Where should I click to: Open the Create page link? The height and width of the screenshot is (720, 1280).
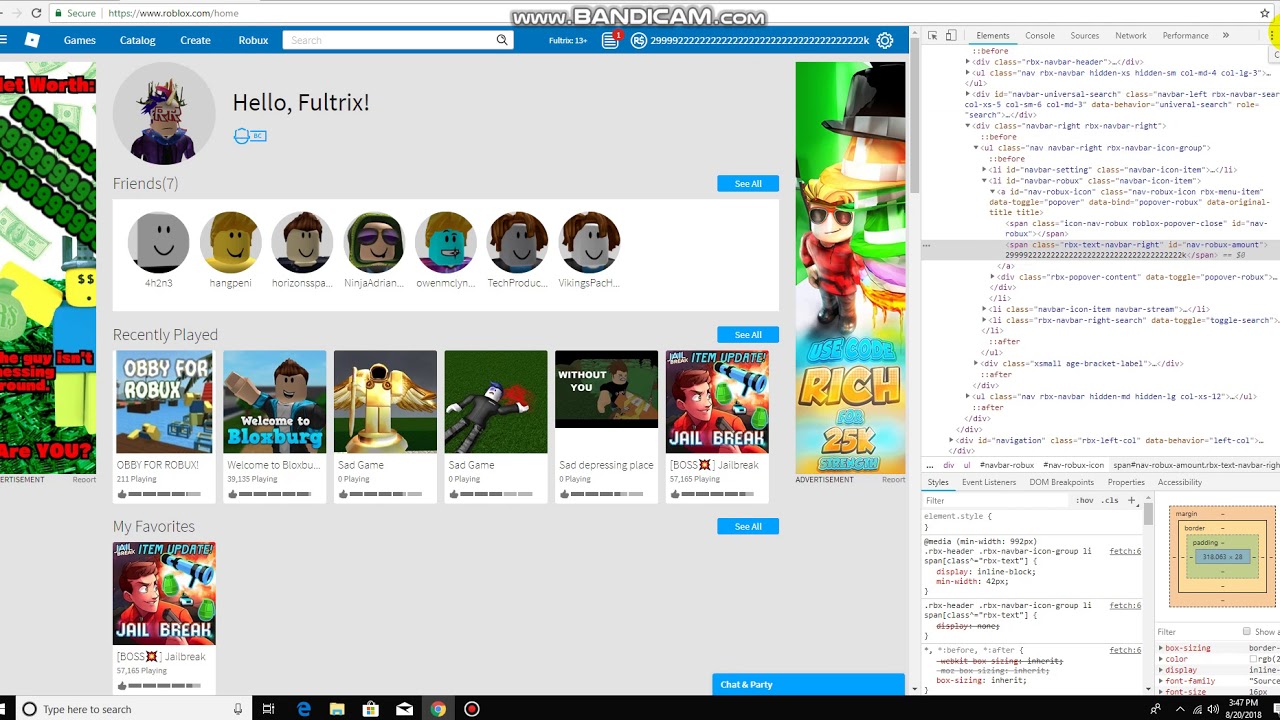click(x=195, y=40)
